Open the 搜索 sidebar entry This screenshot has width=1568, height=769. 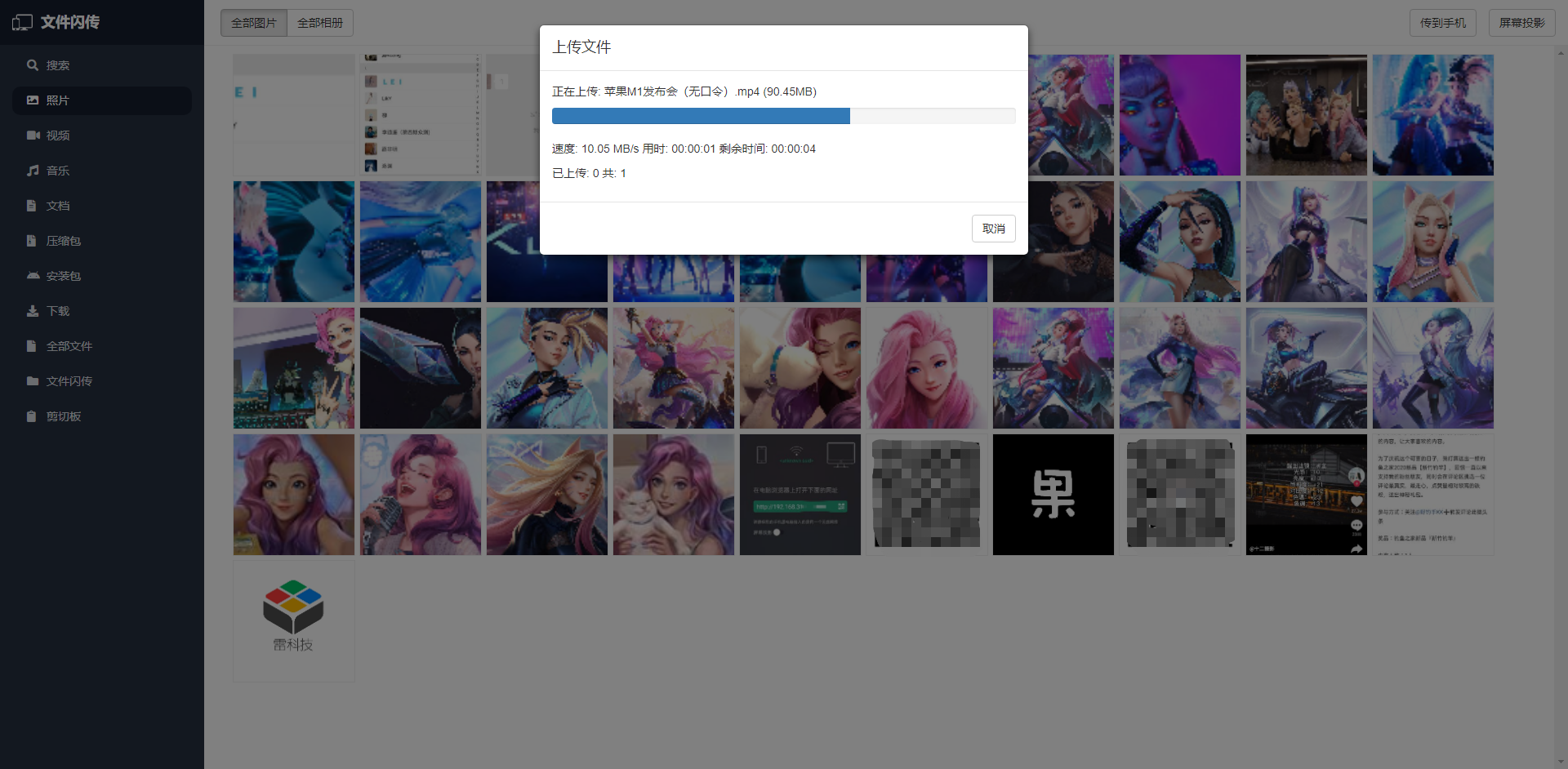coord(102,65)
